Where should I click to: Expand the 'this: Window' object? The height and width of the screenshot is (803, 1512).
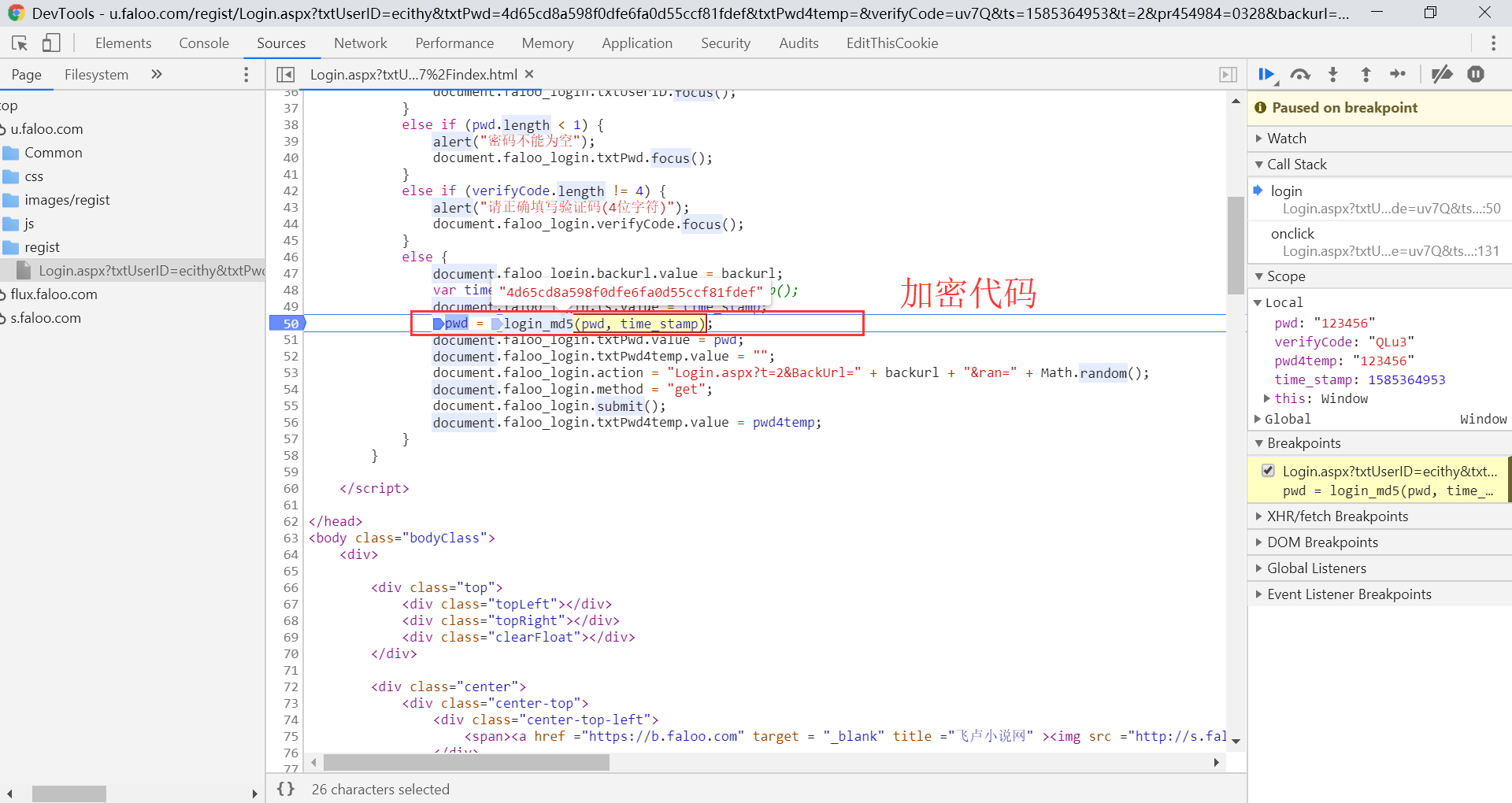1267,398
